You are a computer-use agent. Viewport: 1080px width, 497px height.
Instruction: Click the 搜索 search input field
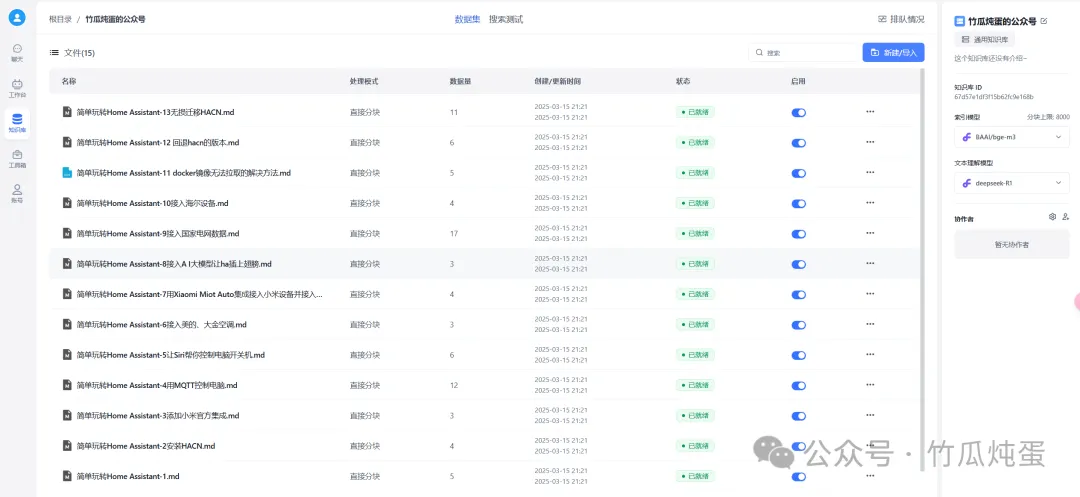(x=804, y=52)
